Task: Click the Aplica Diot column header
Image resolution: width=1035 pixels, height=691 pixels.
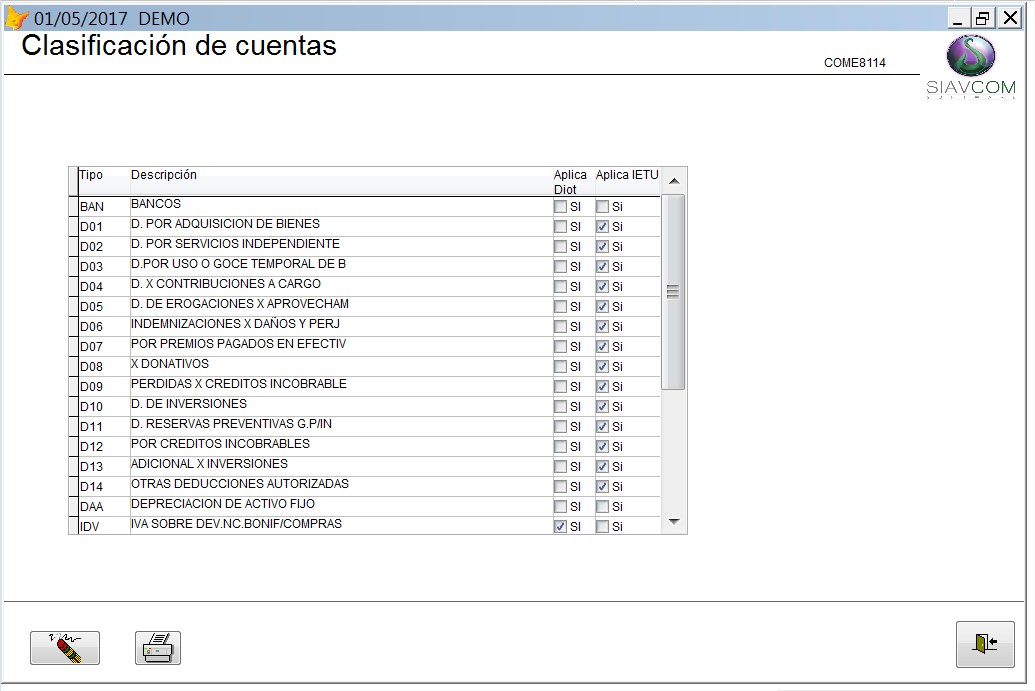Action: [x=573, y=181]
